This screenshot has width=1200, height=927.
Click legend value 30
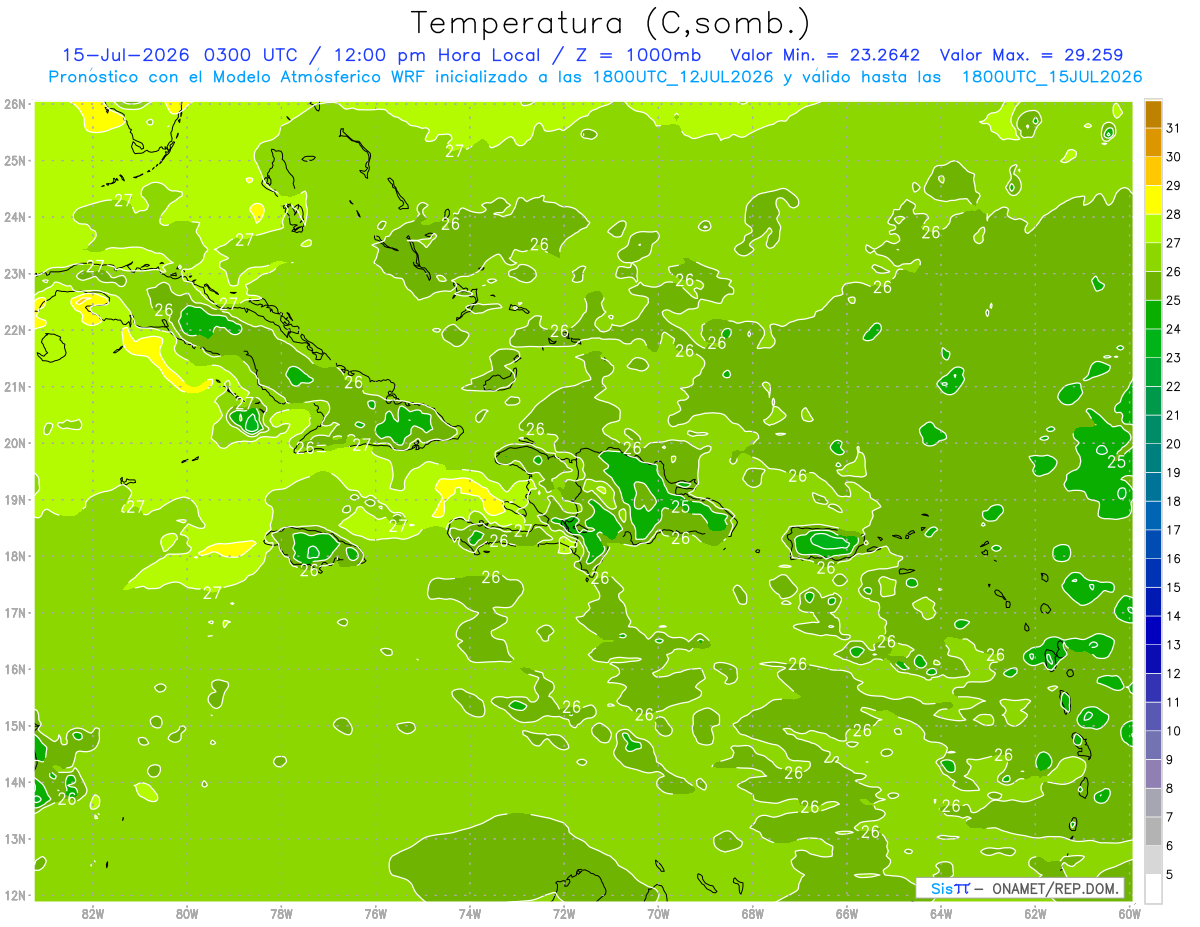[x=1173, y=157]
